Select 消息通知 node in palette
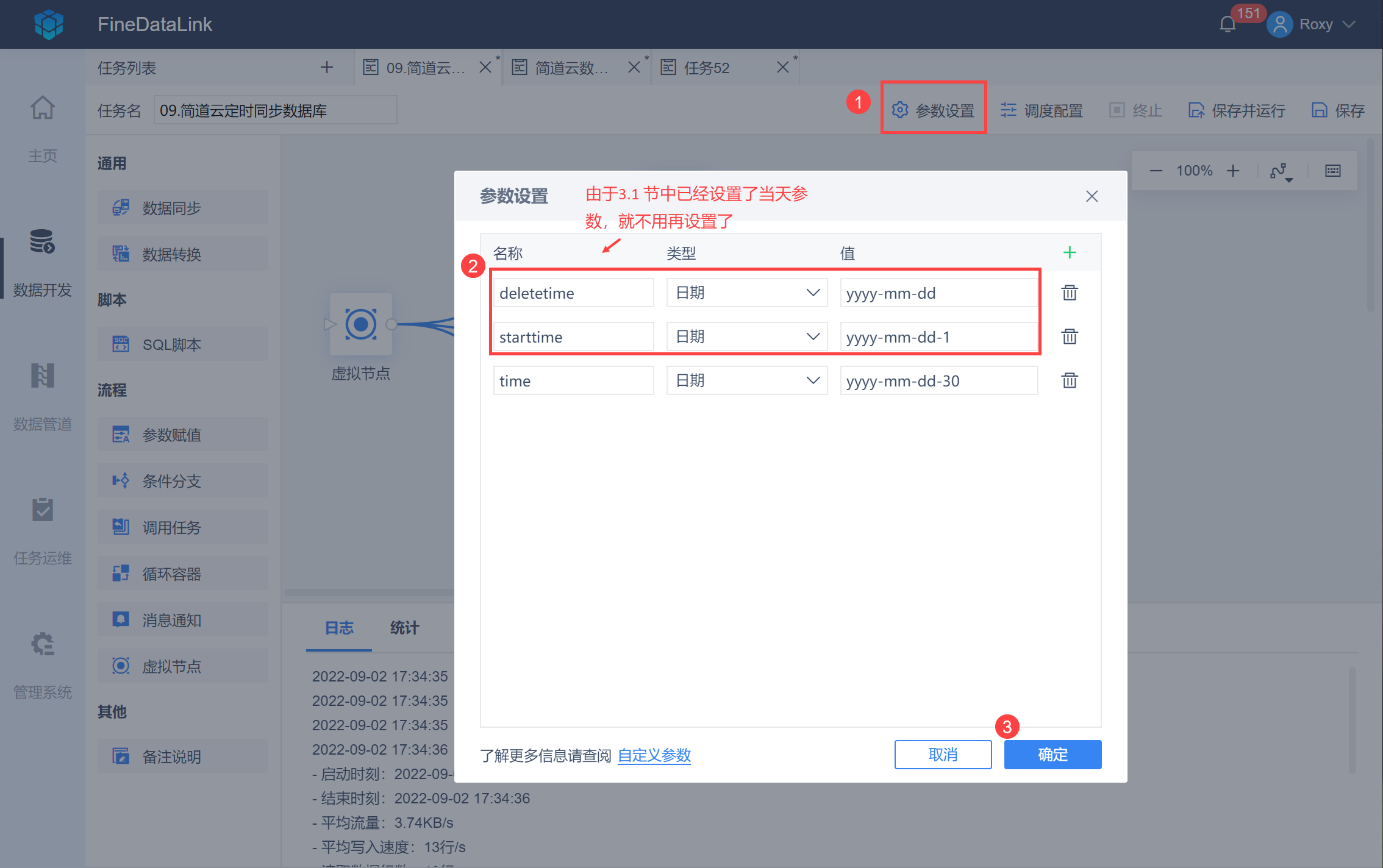Viewport: 1383px width, 868px height. (x=183, y=620)
